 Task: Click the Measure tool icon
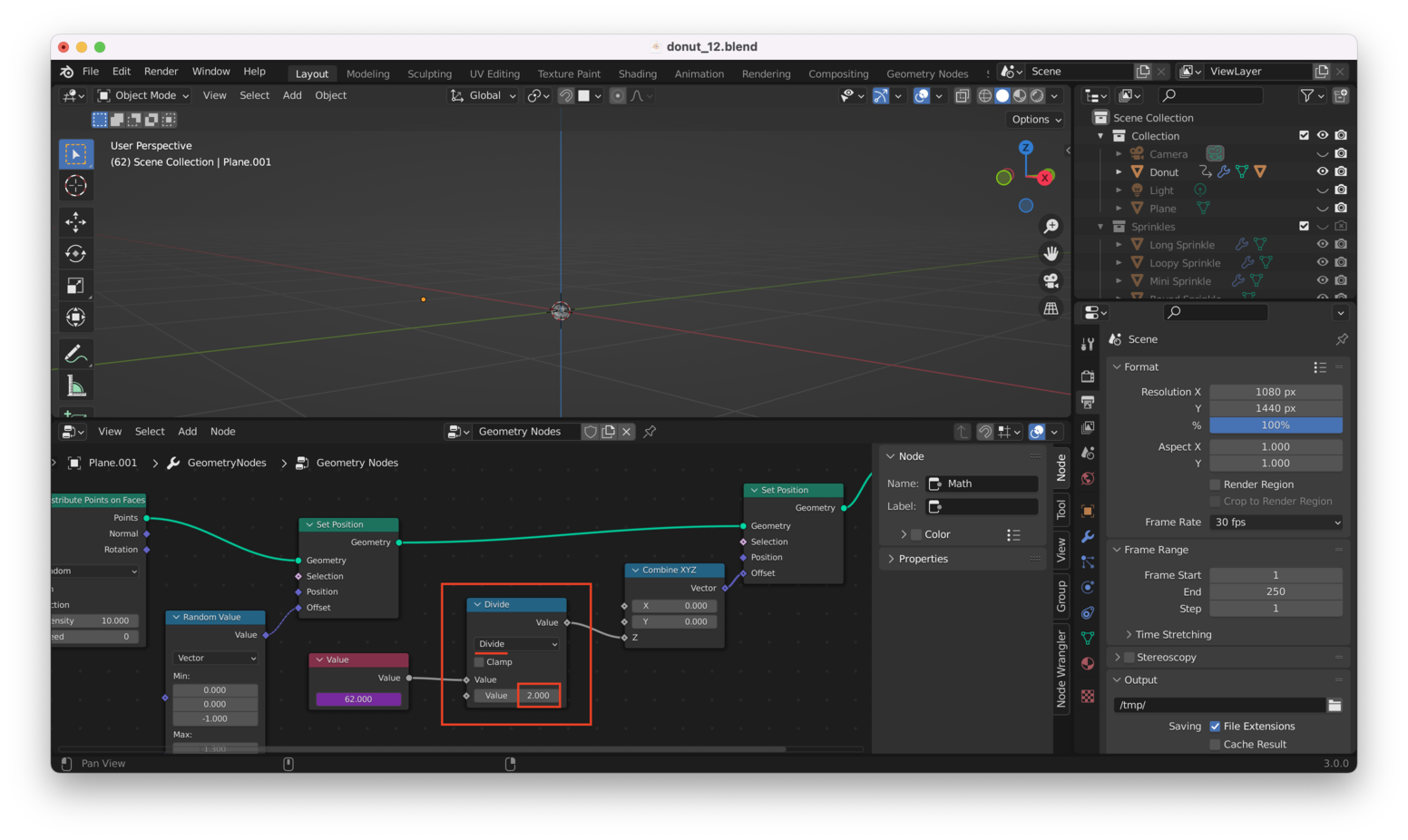pos(75,386)
